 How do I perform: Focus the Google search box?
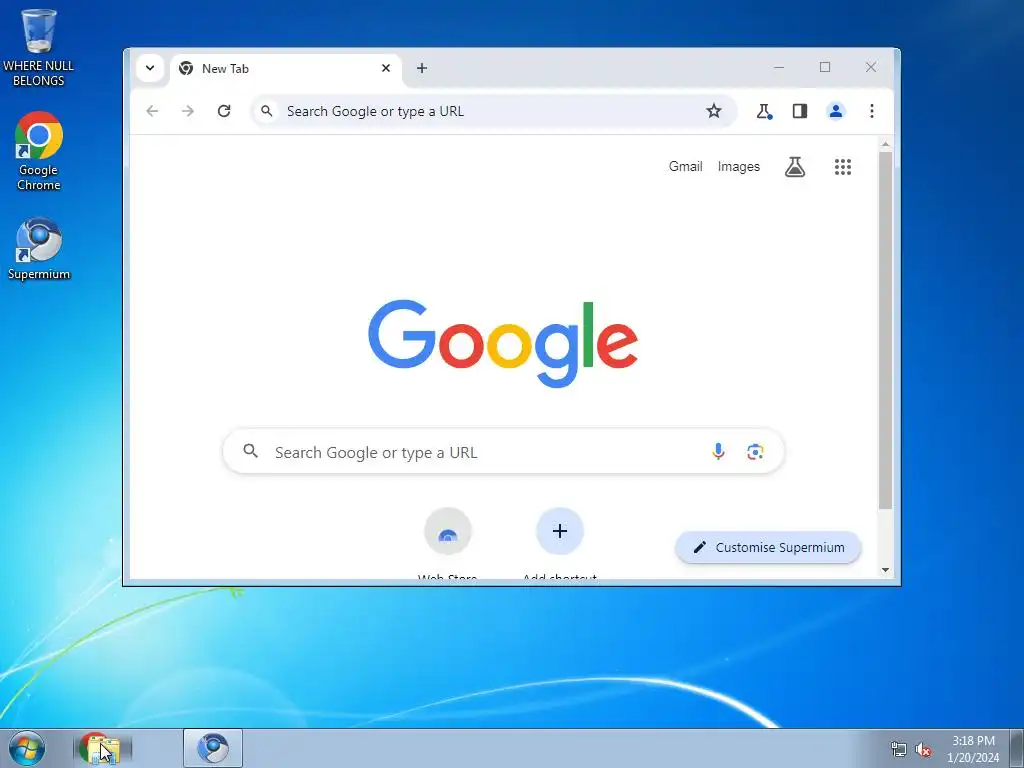503,452
